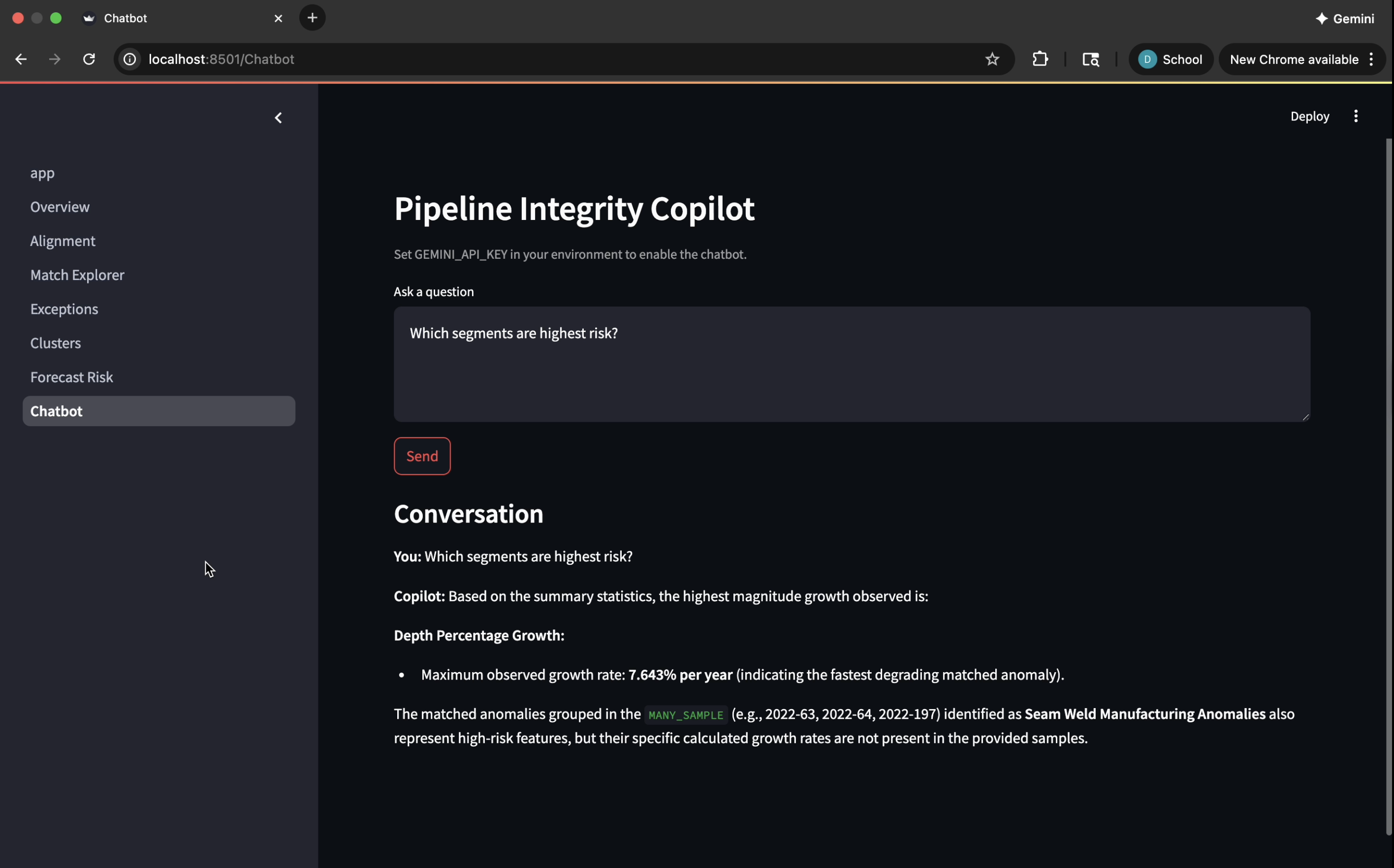Open the Overview page
Image resolution: width=1394 pixels, height=868 pixels.
click(x=60, y=207)
